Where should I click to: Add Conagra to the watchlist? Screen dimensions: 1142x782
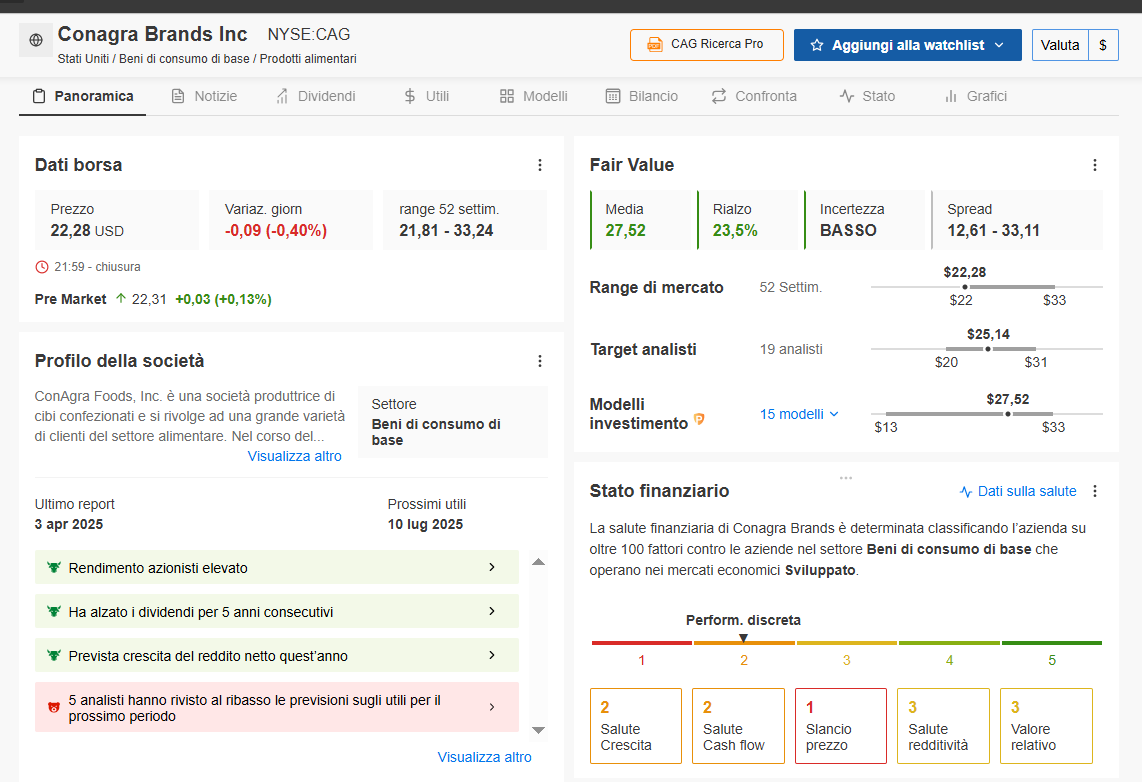[x=907, y=45]
